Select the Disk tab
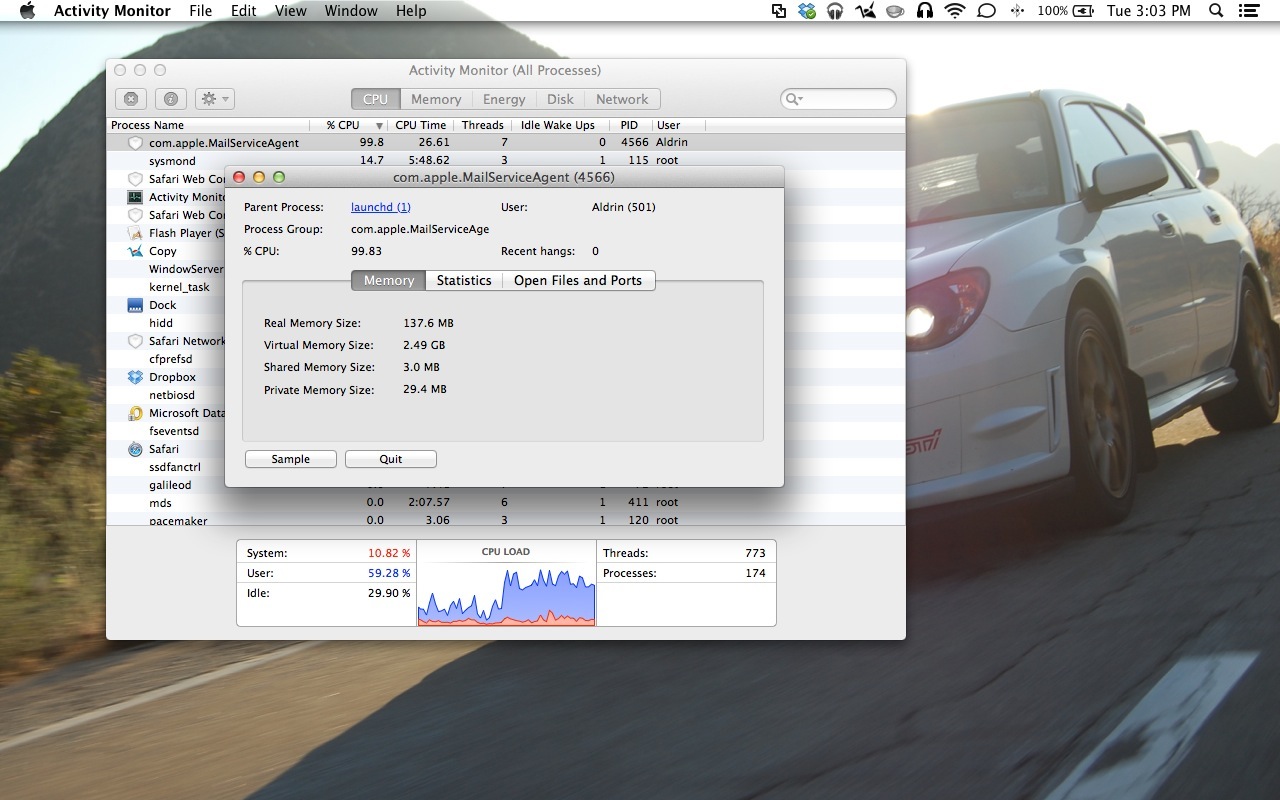The image size is (1280, 800). [x=560, y=99]
